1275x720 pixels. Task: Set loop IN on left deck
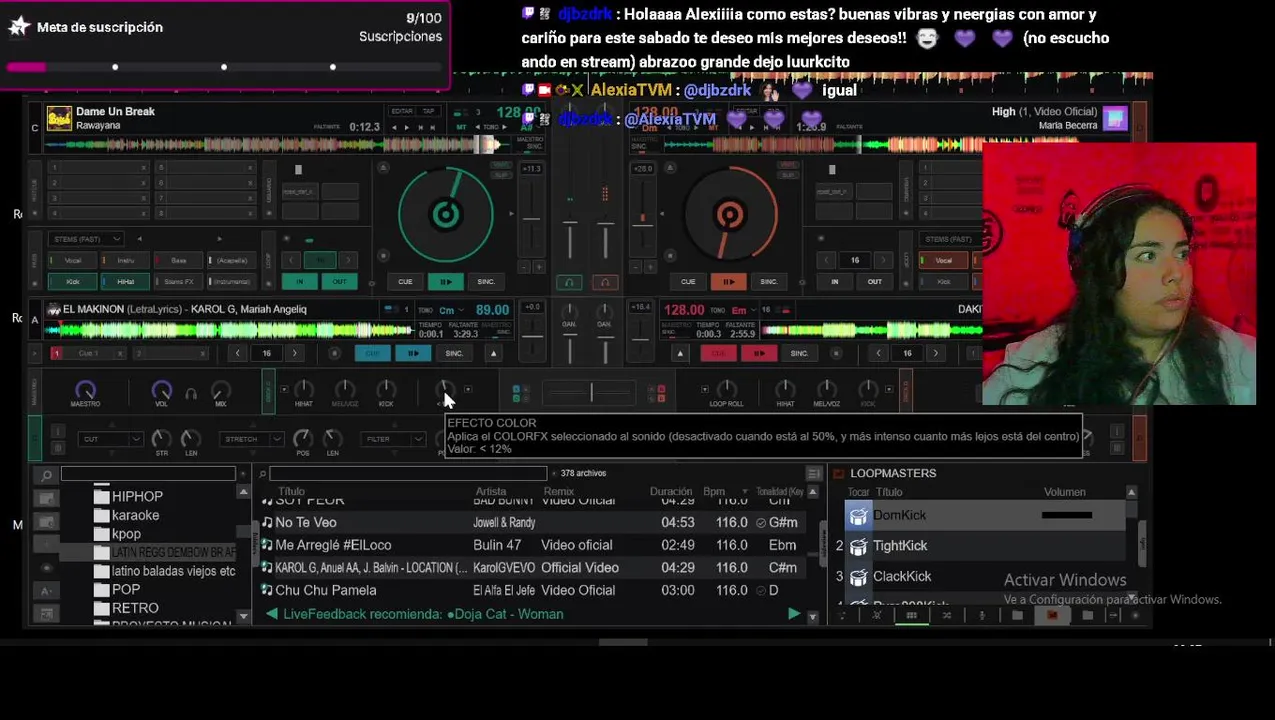tap(300, 282)
